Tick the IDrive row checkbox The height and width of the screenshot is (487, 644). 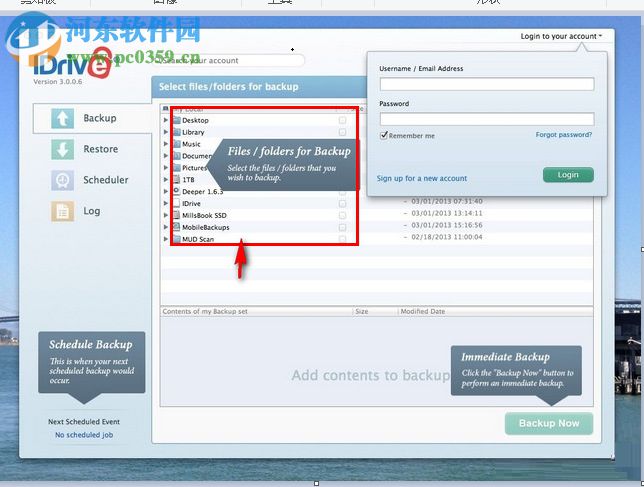point(342,204)
